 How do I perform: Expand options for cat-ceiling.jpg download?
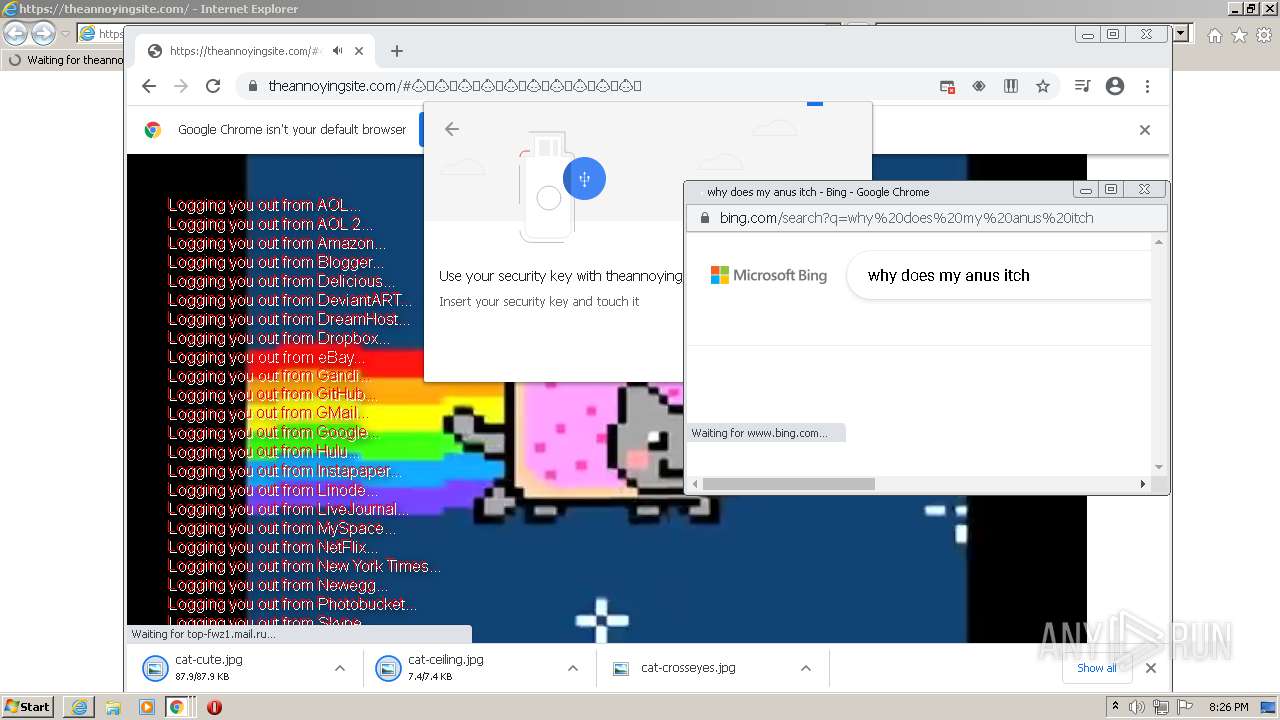pos(572,668)
